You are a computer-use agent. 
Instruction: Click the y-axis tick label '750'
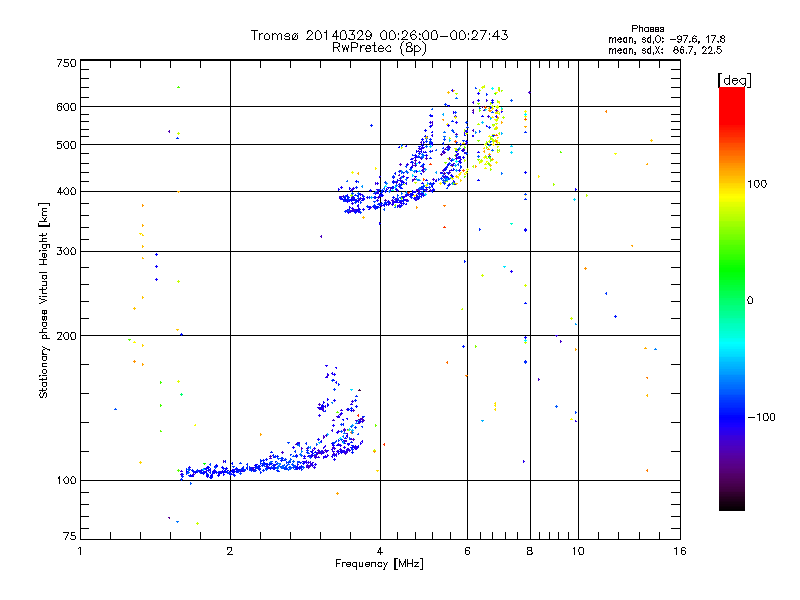[66, 63]
